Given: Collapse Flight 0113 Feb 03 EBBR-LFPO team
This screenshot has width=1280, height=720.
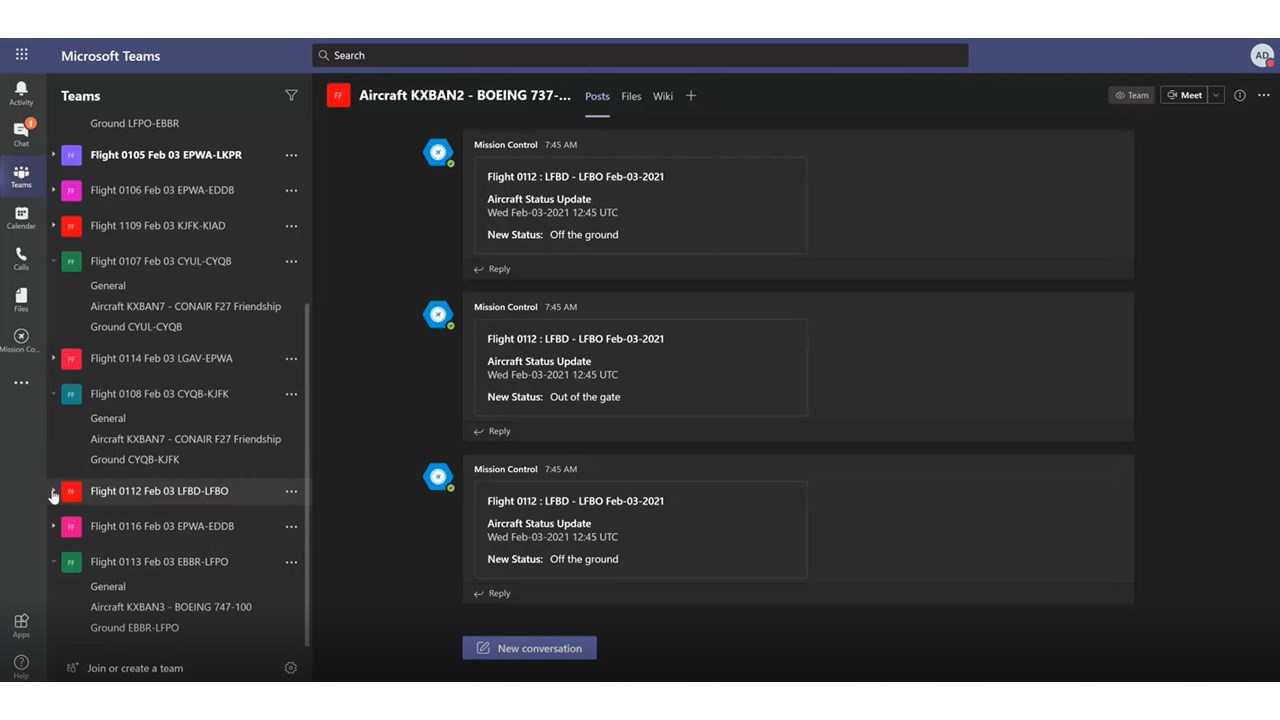Looking at the screenshot, I should [x=54, y=562].
